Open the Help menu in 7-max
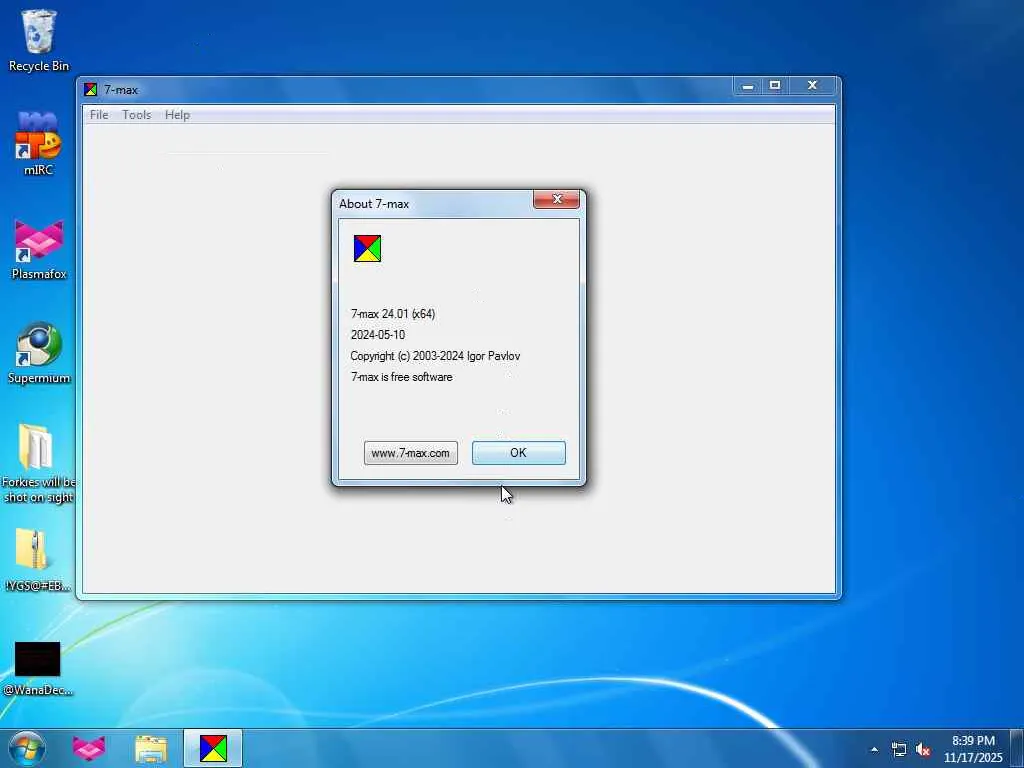 (177, 115)
